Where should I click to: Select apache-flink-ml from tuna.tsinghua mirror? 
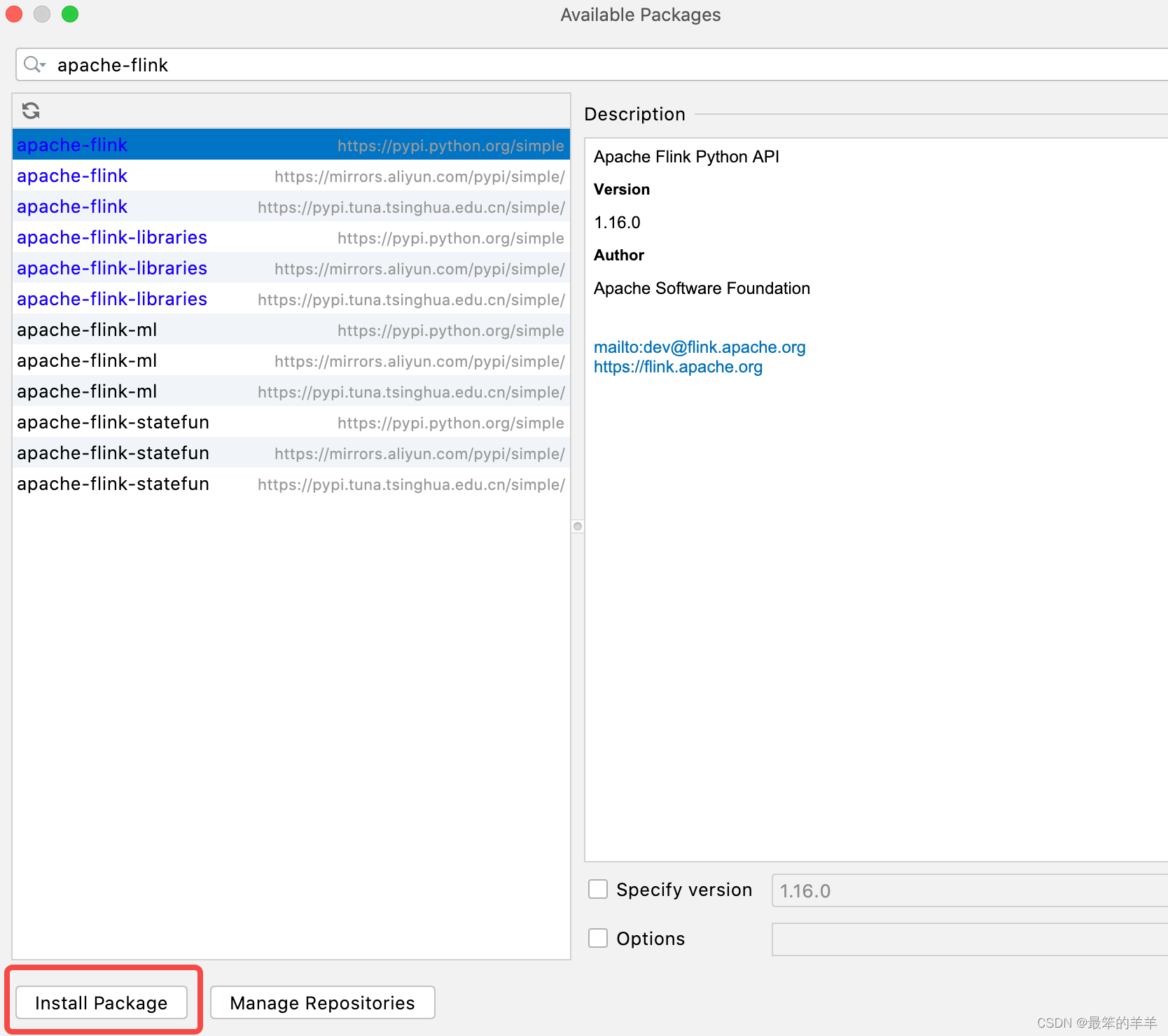click(x=291, y=391)
